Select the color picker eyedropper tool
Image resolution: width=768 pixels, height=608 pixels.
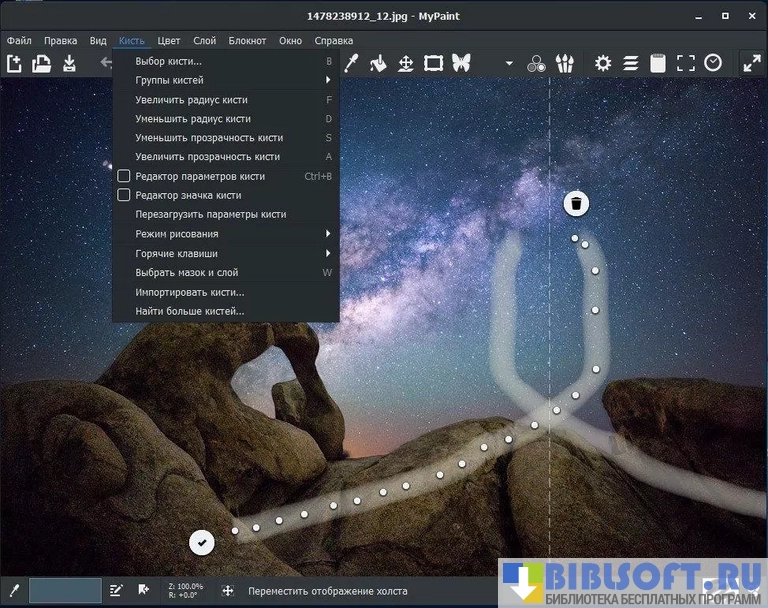351,63
